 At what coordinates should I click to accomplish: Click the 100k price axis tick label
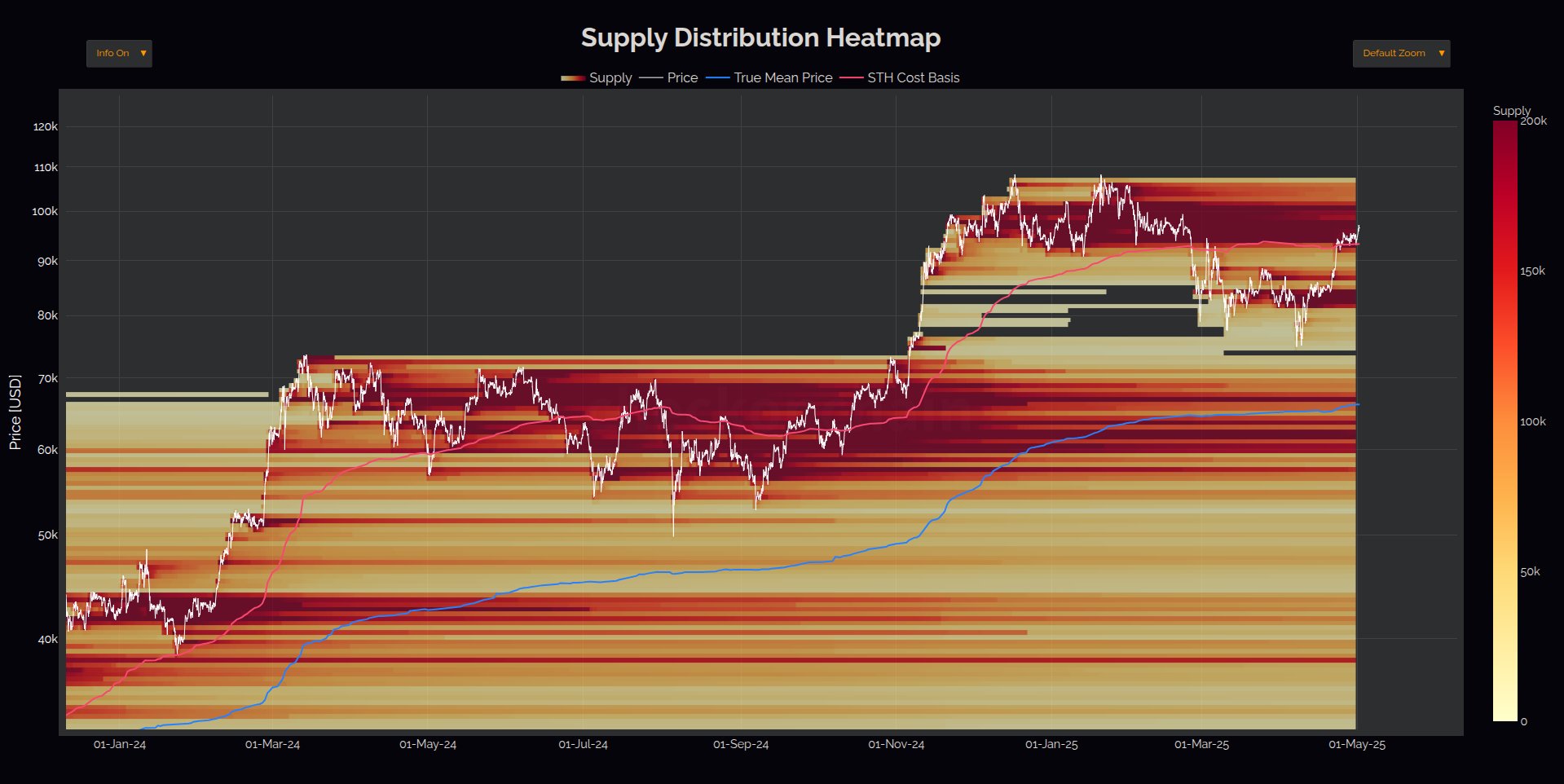[x=45, y=211]
